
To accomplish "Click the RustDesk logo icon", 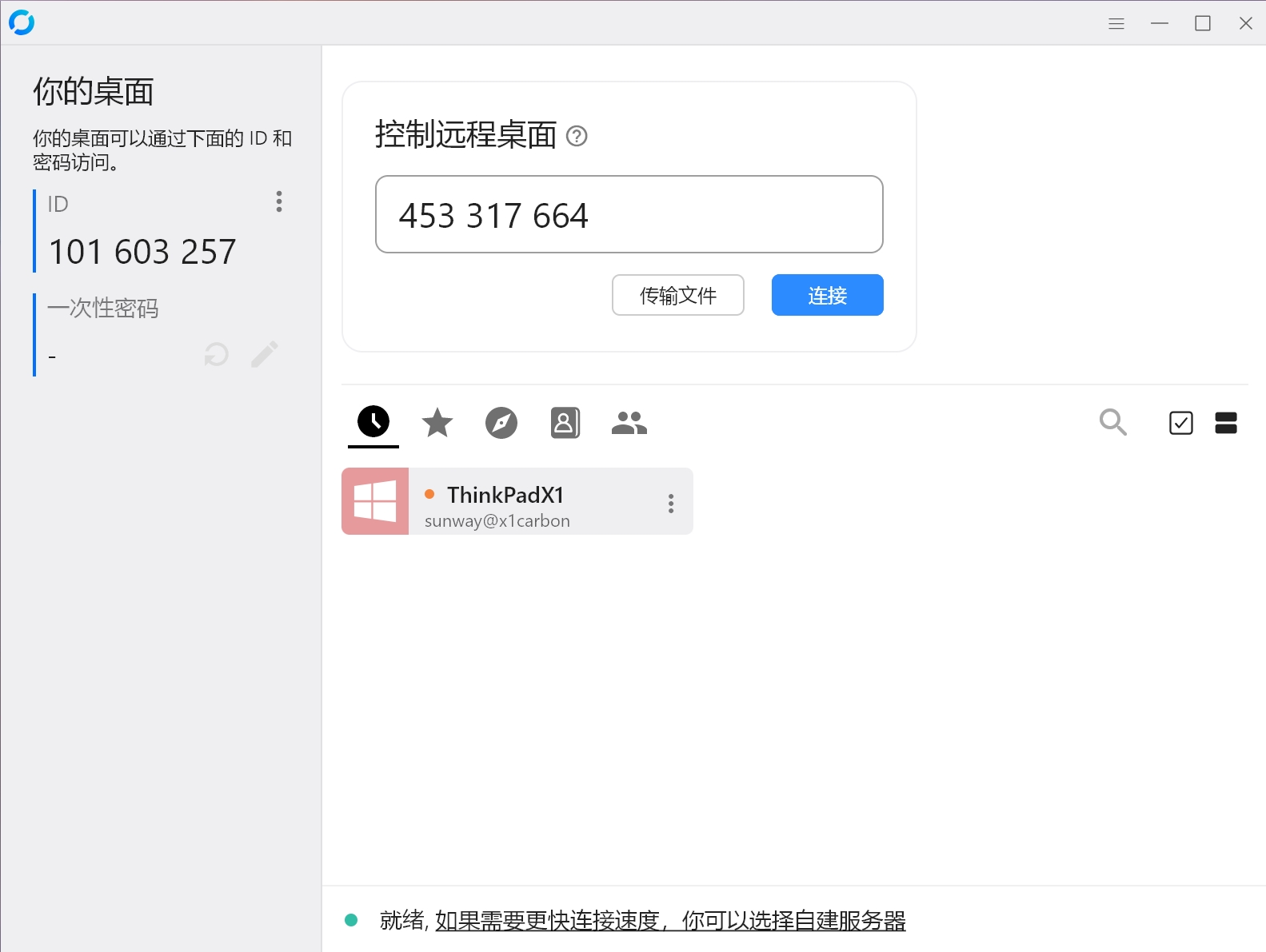I will click(22, 22).
